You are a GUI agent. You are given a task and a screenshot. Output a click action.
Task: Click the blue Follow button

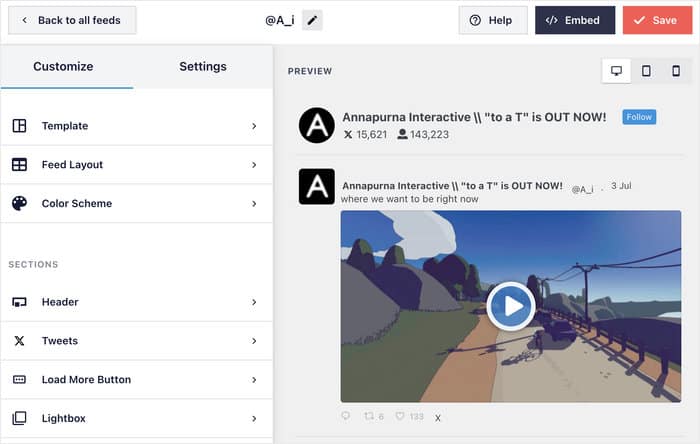[639, 117]
